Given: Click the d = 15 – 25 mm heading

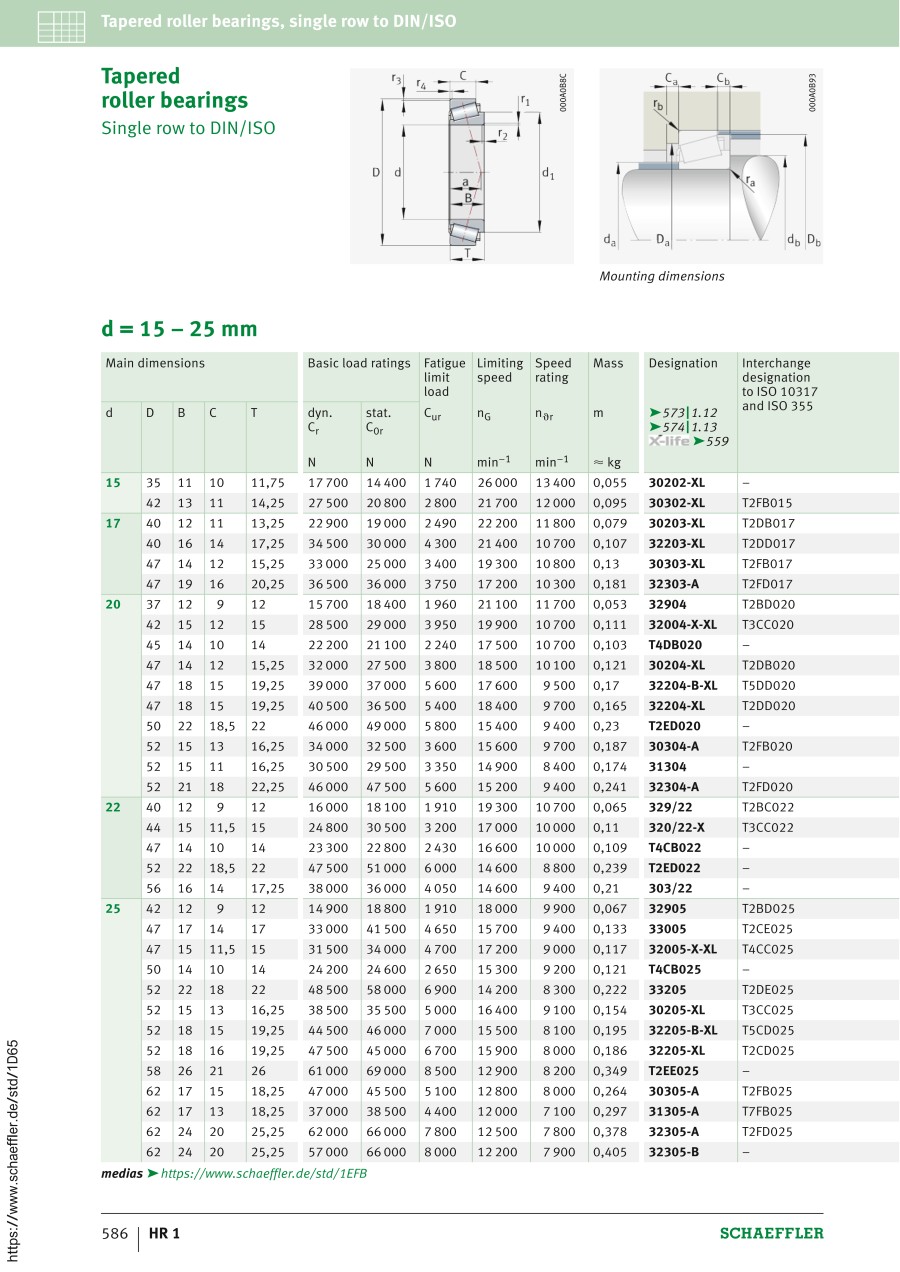Looking at the screenshot, I should tap(179, 329).
